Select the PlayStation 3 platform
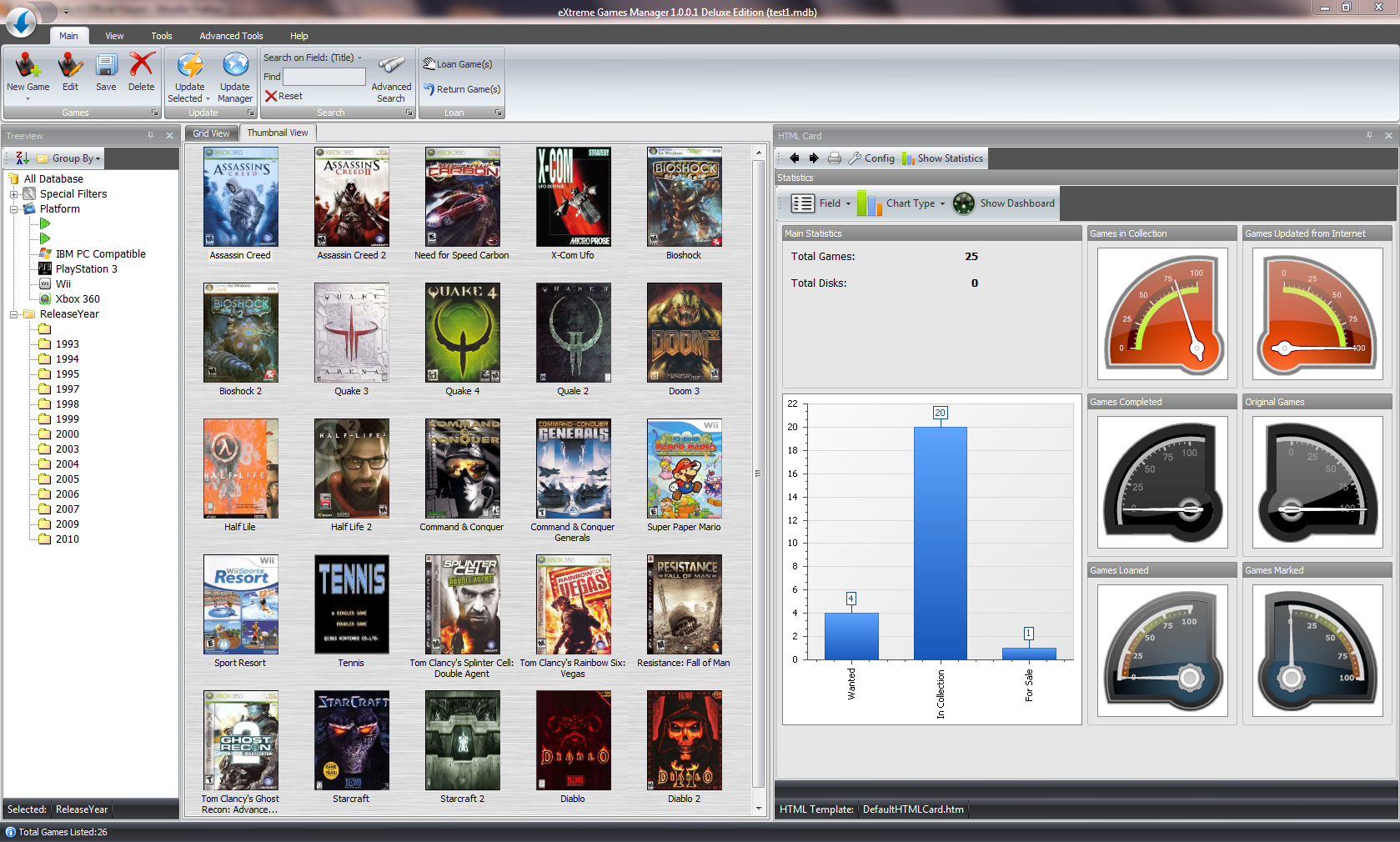The width and height of the screenshot is (1400, 842). [87, 269]
